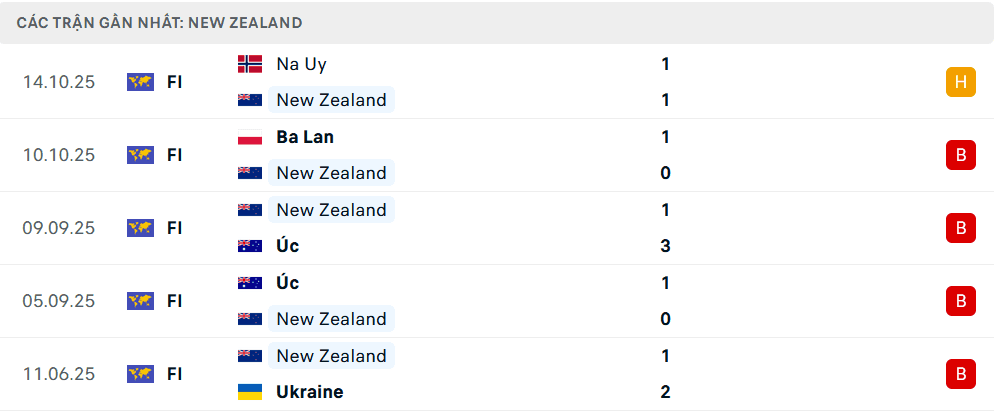The width and height of the screenshot is (997, 411).
Task: Open the Ukraine team link
Action: point(309,392)
